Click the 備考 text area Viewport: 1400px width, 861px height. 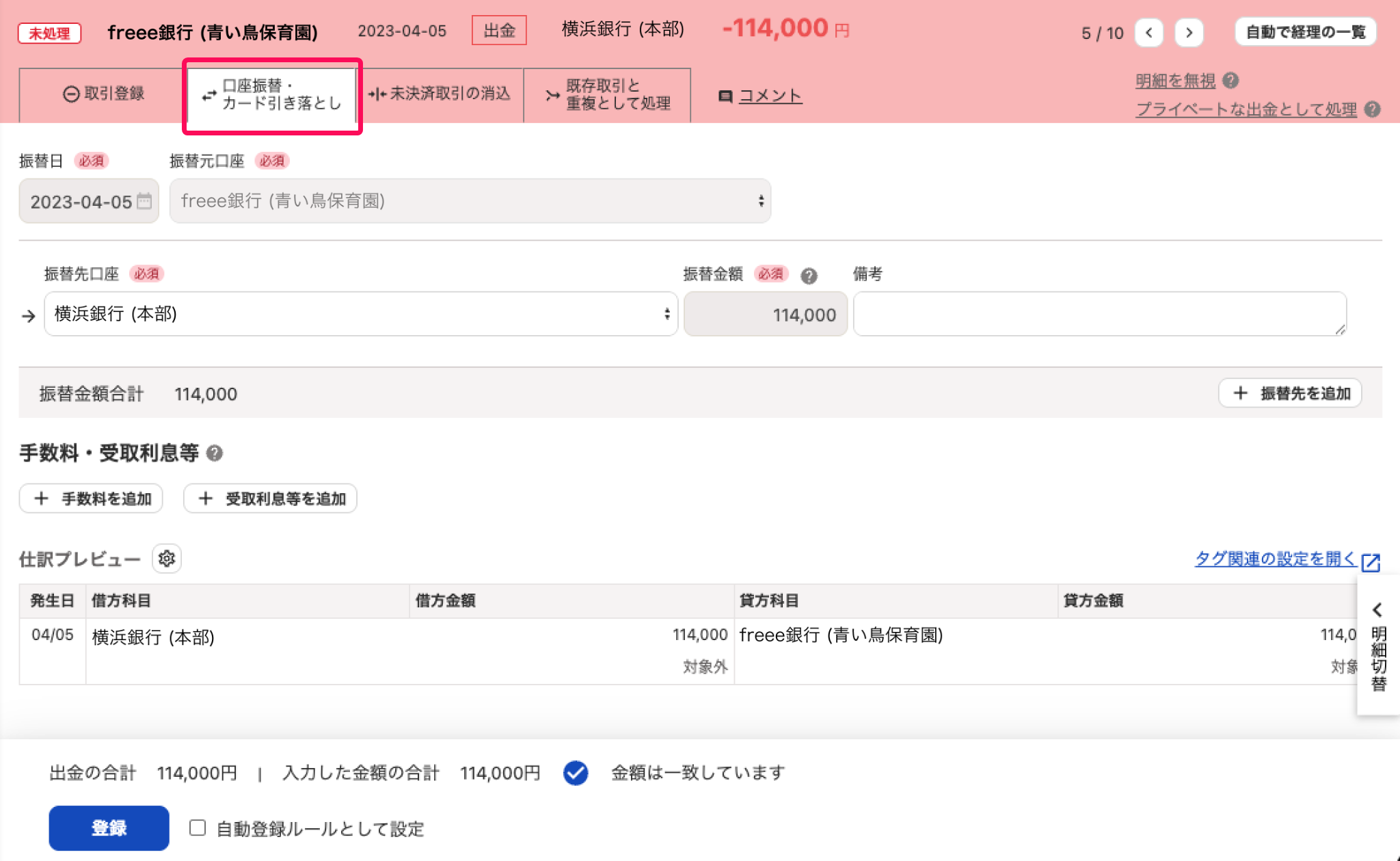(1100, 314)
